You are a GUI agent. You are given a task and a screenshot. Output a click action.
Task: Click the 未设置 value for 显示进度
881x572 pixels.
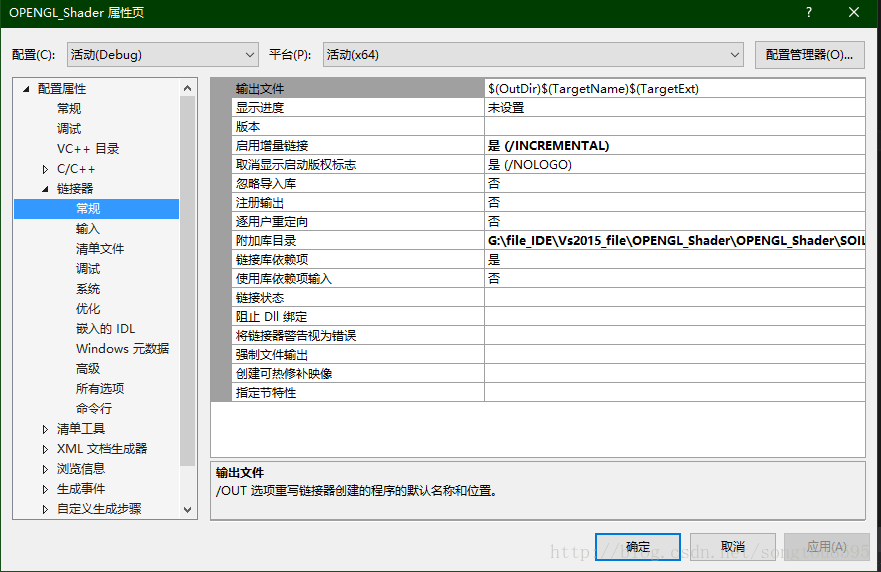click(x=506, y=108)
